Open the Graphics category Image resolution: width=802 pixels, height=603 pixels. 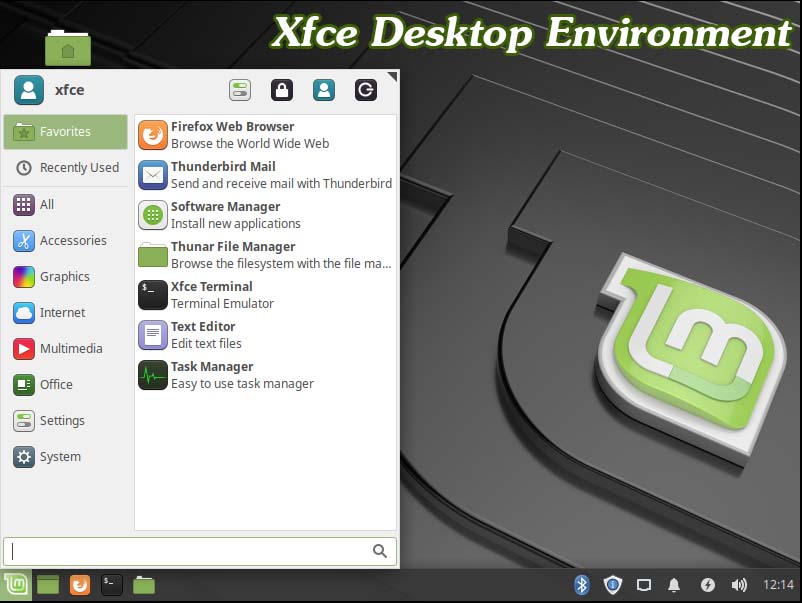pos(65,277)
